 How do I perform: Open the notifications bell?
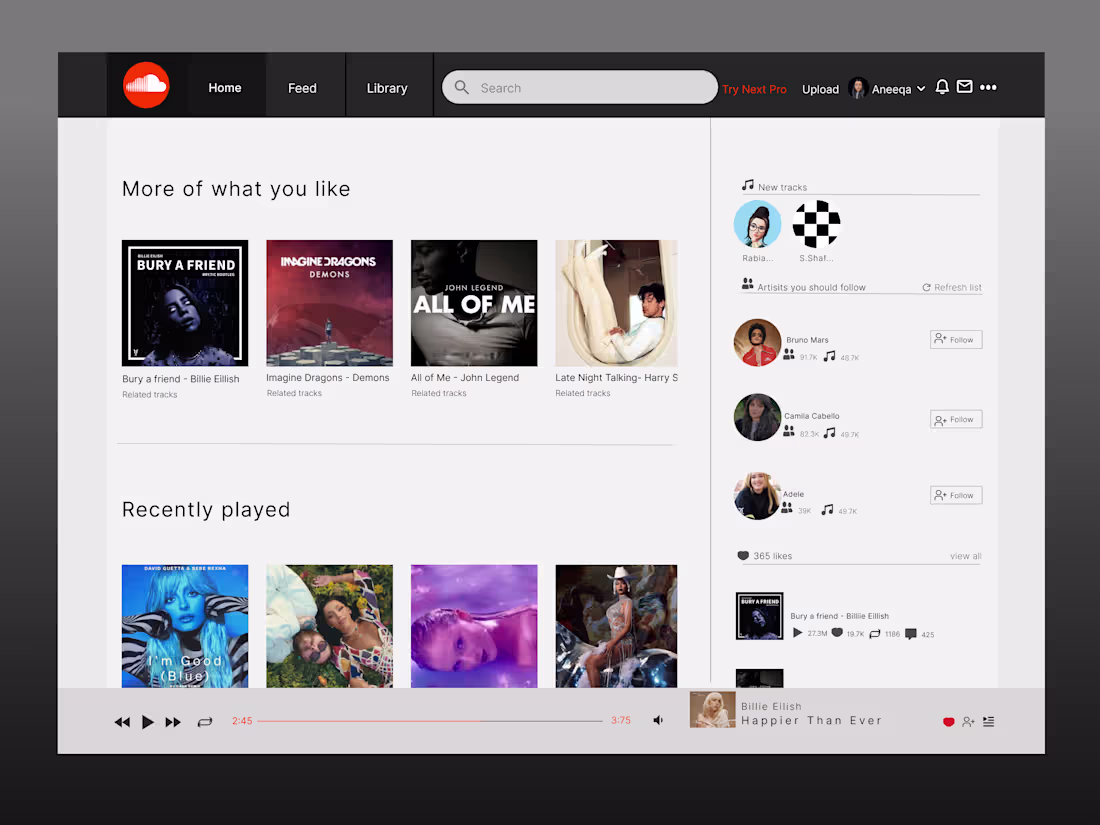tap(942, 87)
